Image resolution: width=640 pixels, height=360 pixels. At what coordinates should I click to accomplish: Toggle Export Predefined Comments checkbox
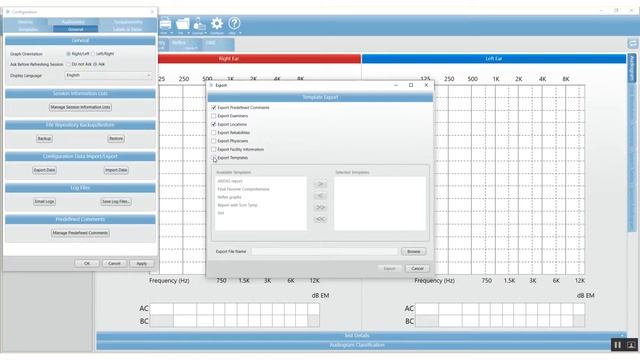coord(213,107)
